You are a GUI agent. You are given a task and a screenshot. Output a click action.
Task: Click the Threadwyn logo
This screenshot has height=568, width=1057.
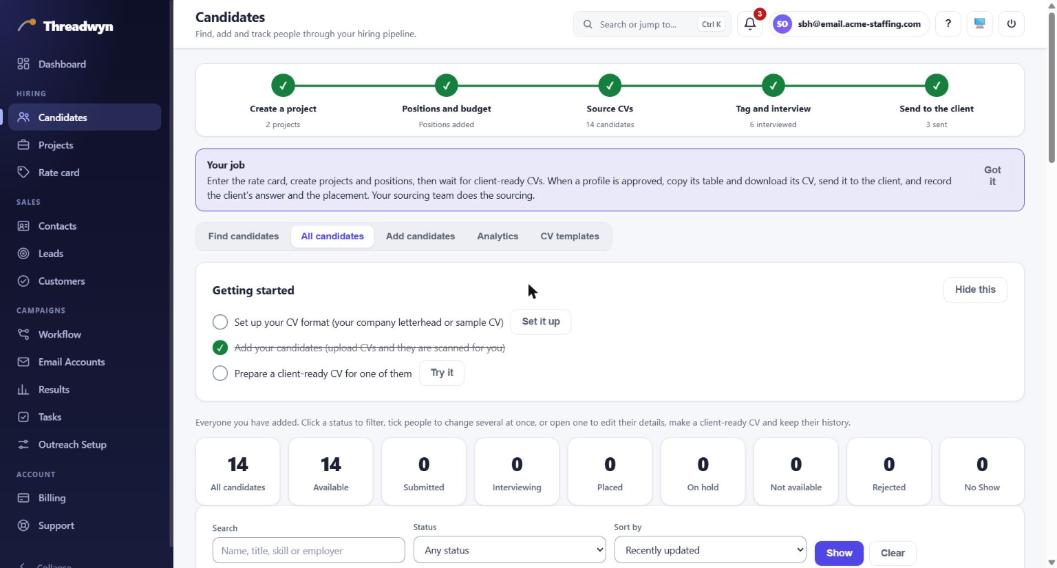65,26
